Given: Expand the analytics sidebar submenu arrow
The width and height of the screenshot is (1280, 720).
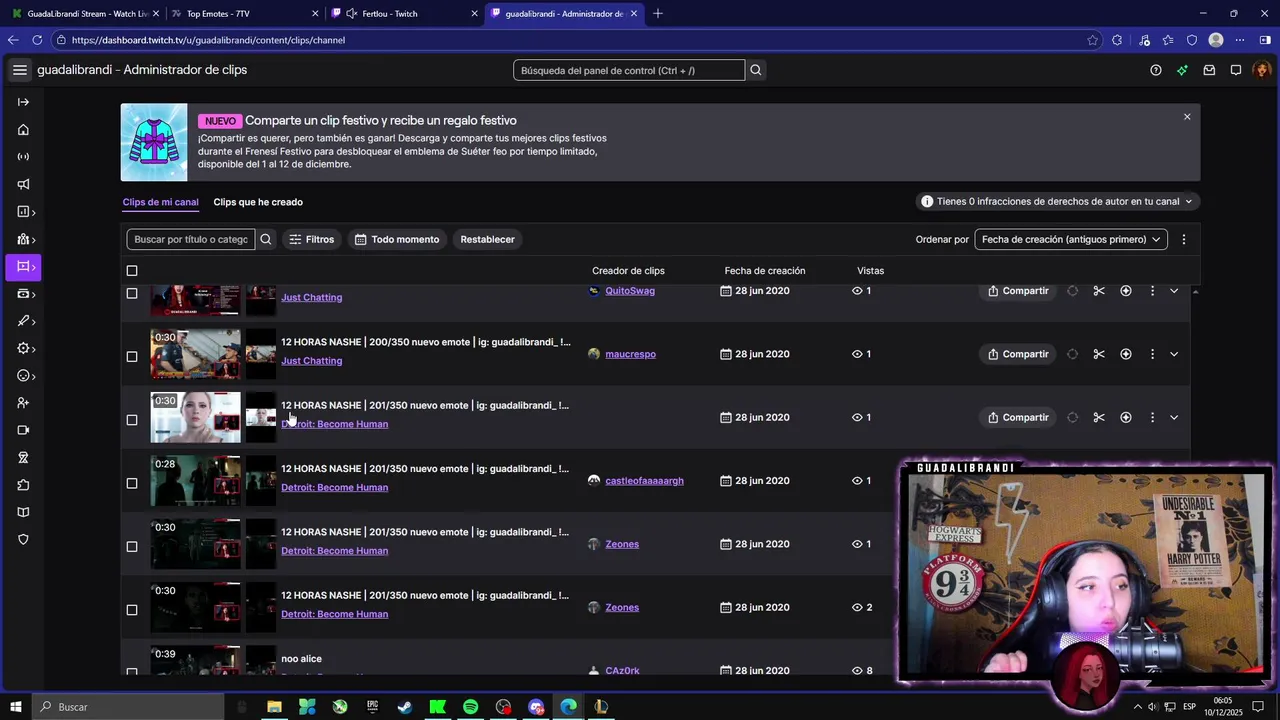Looking at the screenshot, I should [34, 212].
